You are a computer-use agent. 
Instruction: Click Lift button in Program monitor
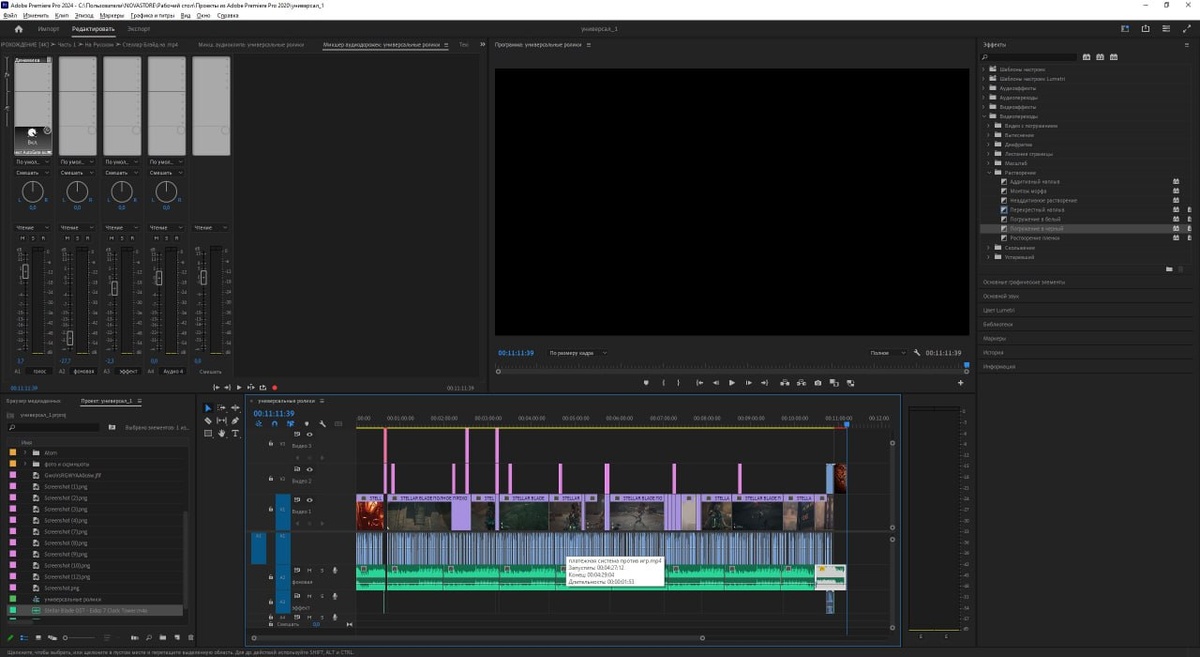click(x=785, y=382)
